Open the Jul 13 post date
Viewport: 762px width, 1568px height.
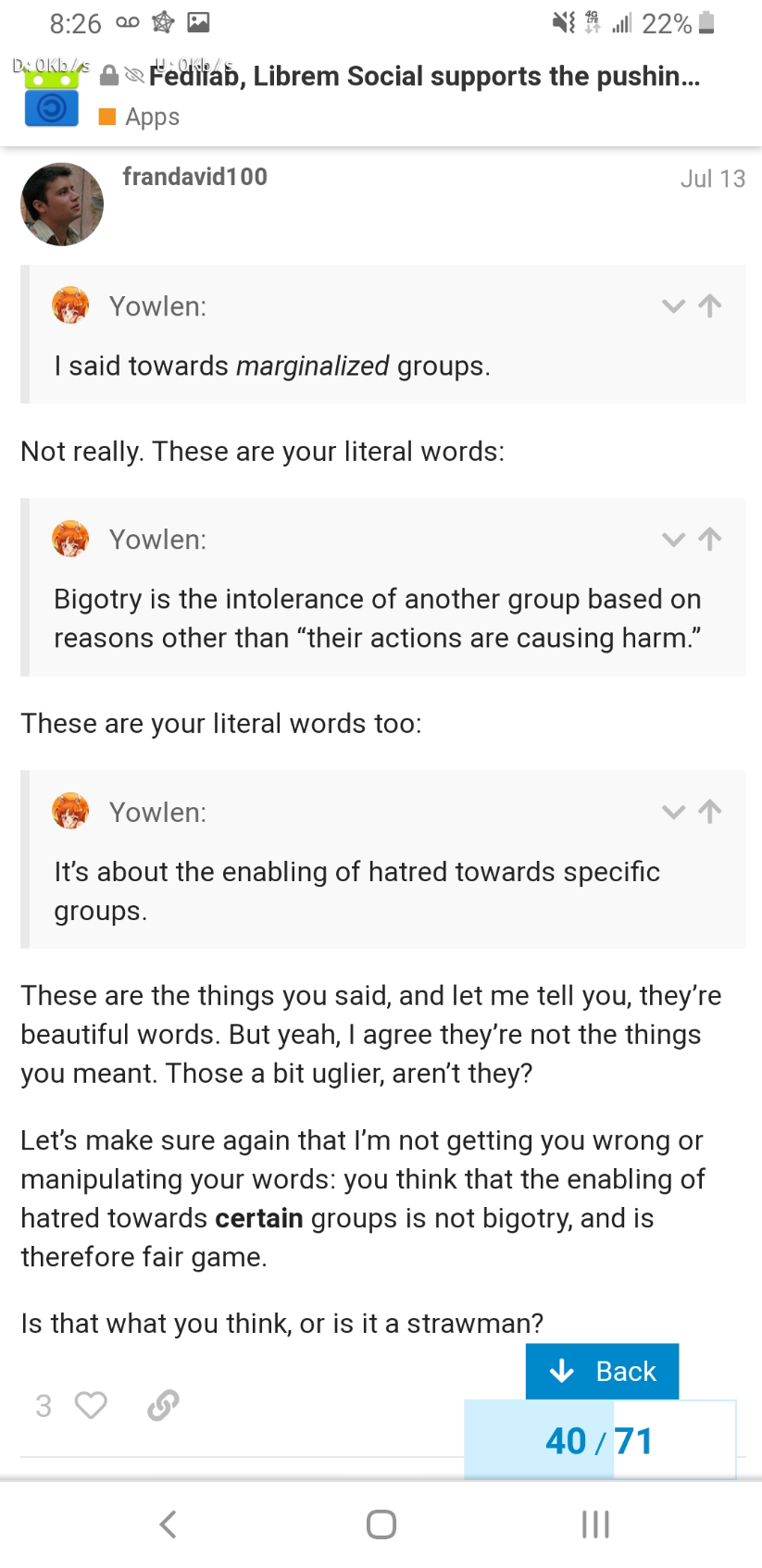pos(713,179)
